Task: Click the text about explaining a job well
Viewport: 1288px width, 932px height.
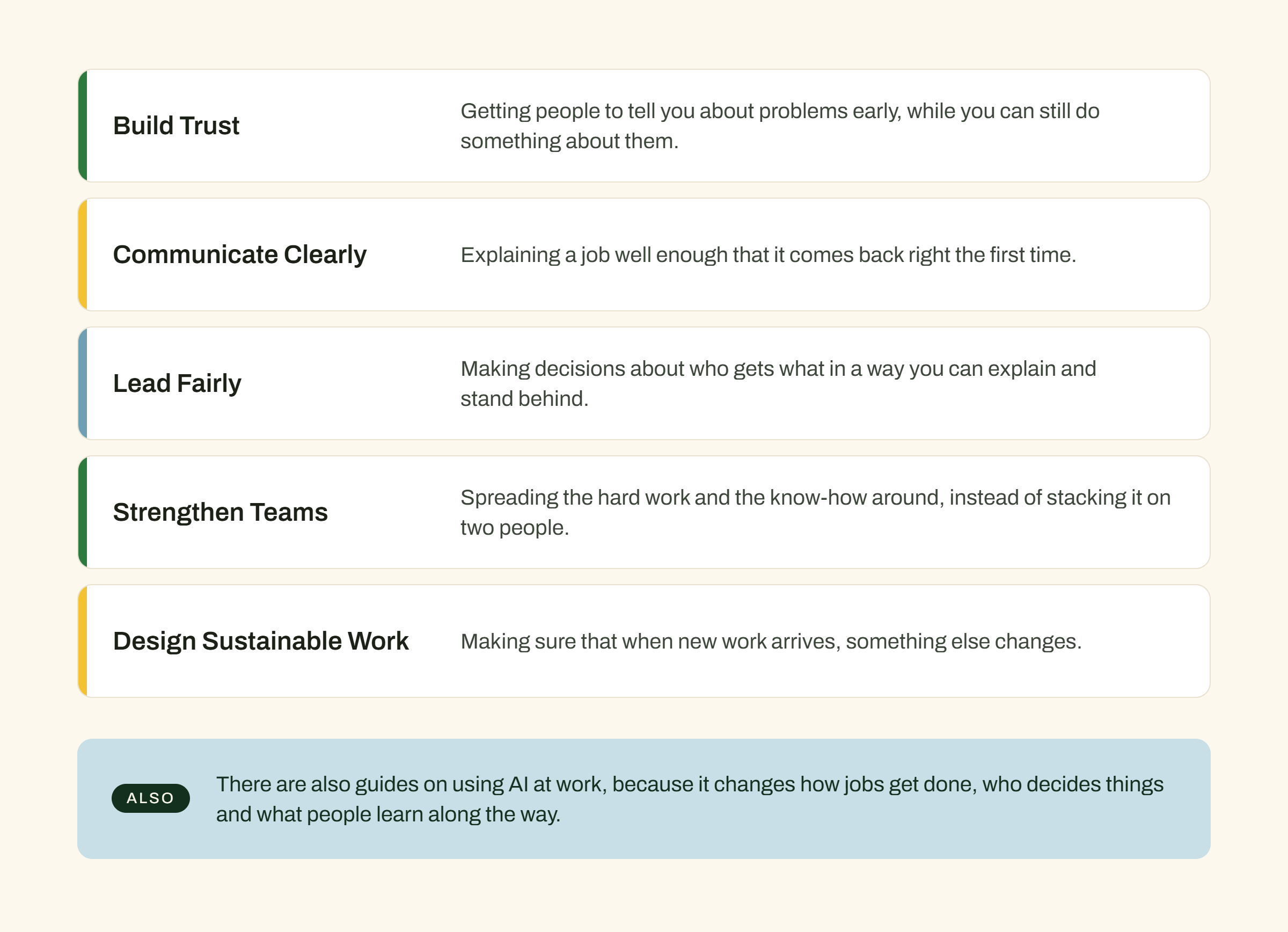Action: pyautogui.click(x=769, y=255)
